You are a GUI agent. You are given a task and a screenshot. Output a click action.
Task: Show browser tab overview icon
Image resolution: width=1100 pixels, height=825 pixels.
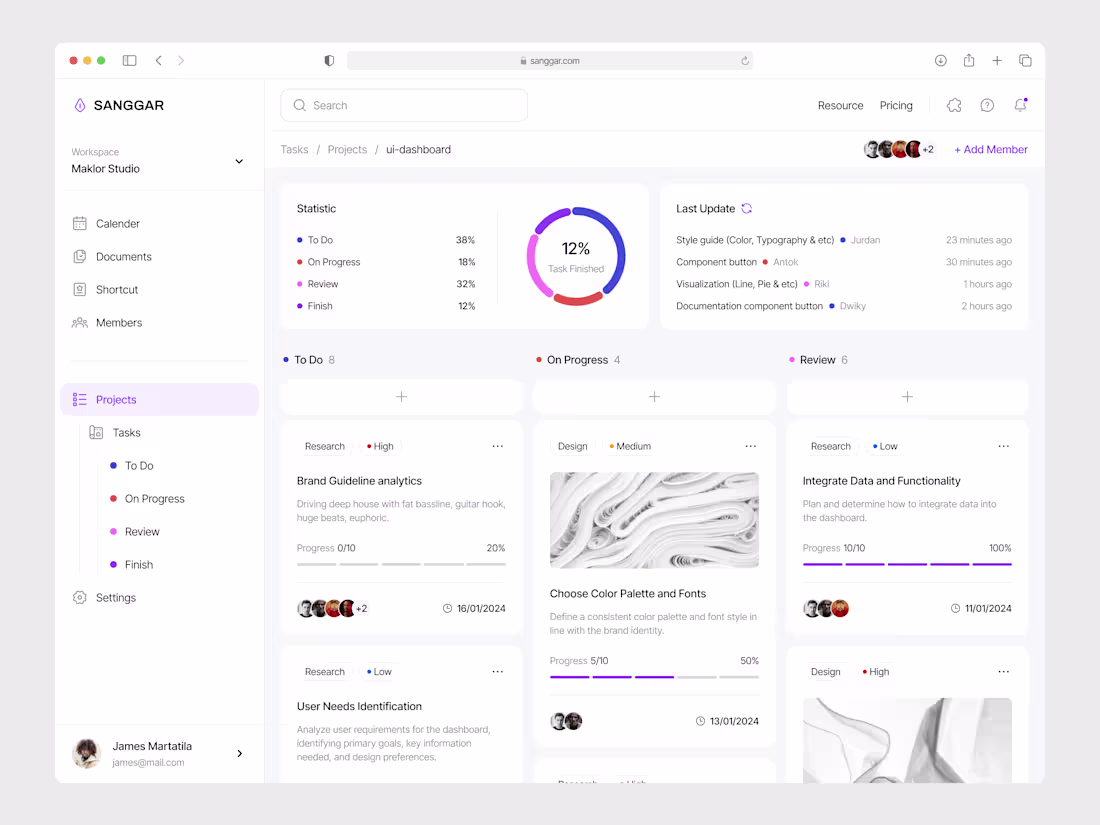click(x=1025, y=60)
